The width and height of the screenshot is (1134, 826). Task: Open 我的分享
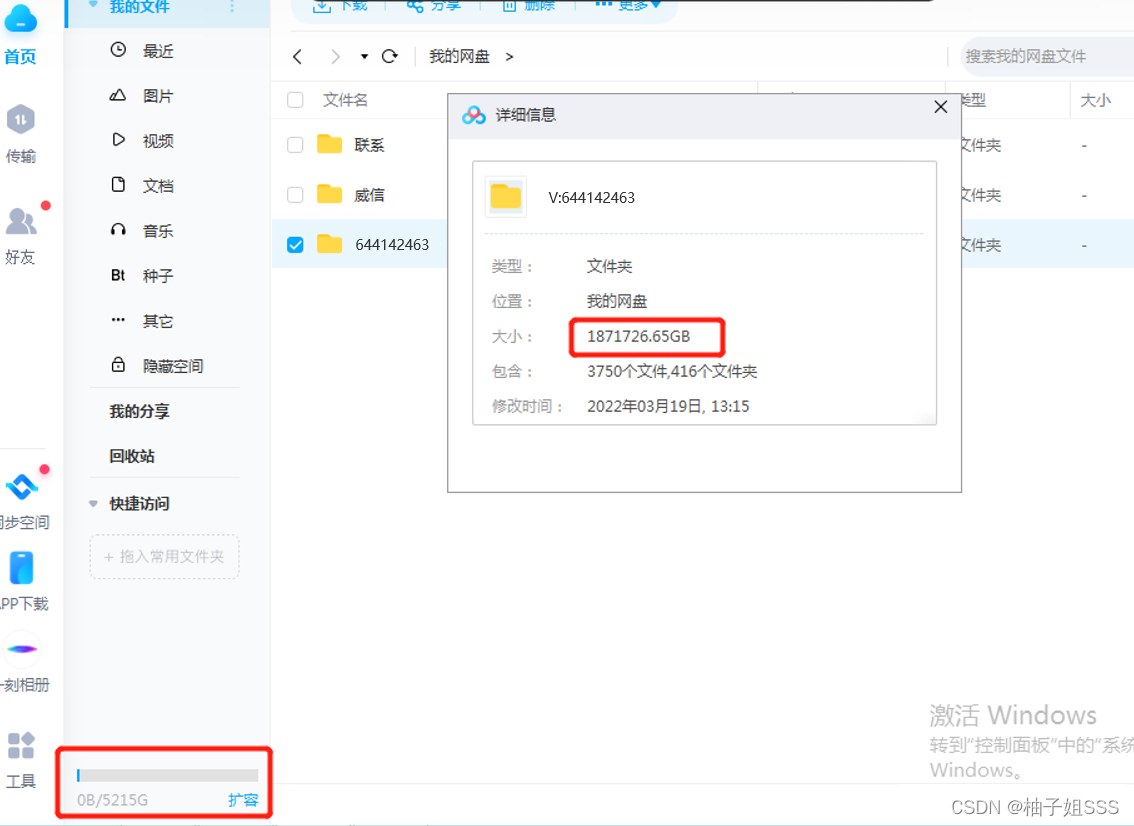(140, 411)
